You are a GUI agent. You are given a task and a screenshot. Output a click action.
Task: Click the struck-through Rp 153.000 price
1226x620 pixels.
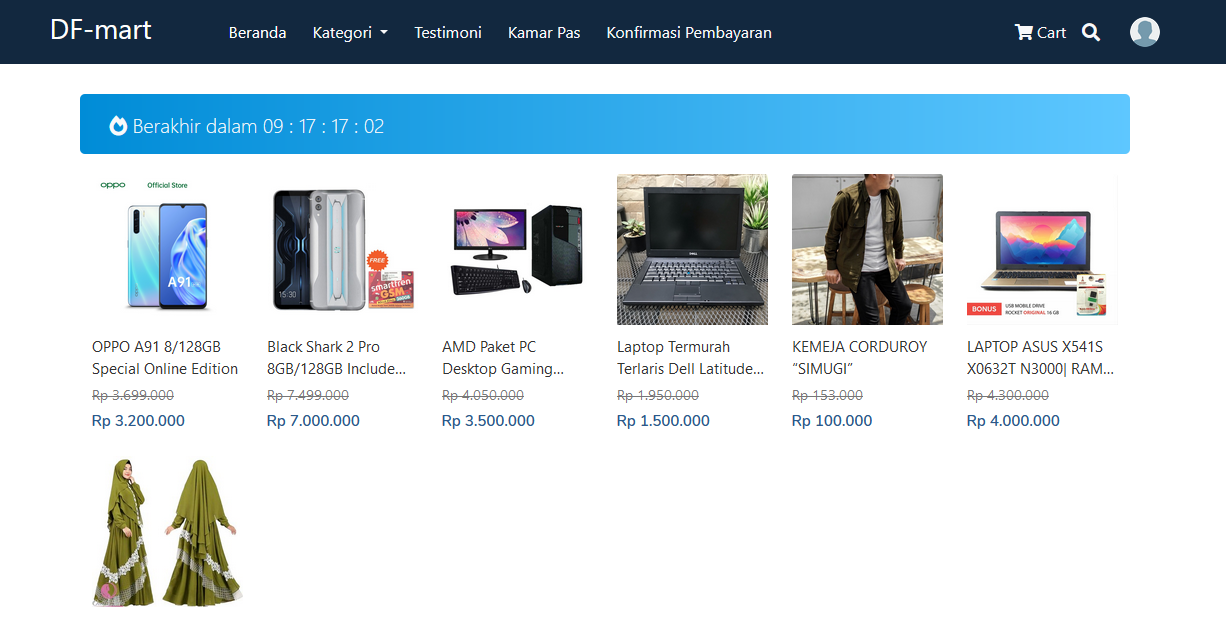(827, 396)
